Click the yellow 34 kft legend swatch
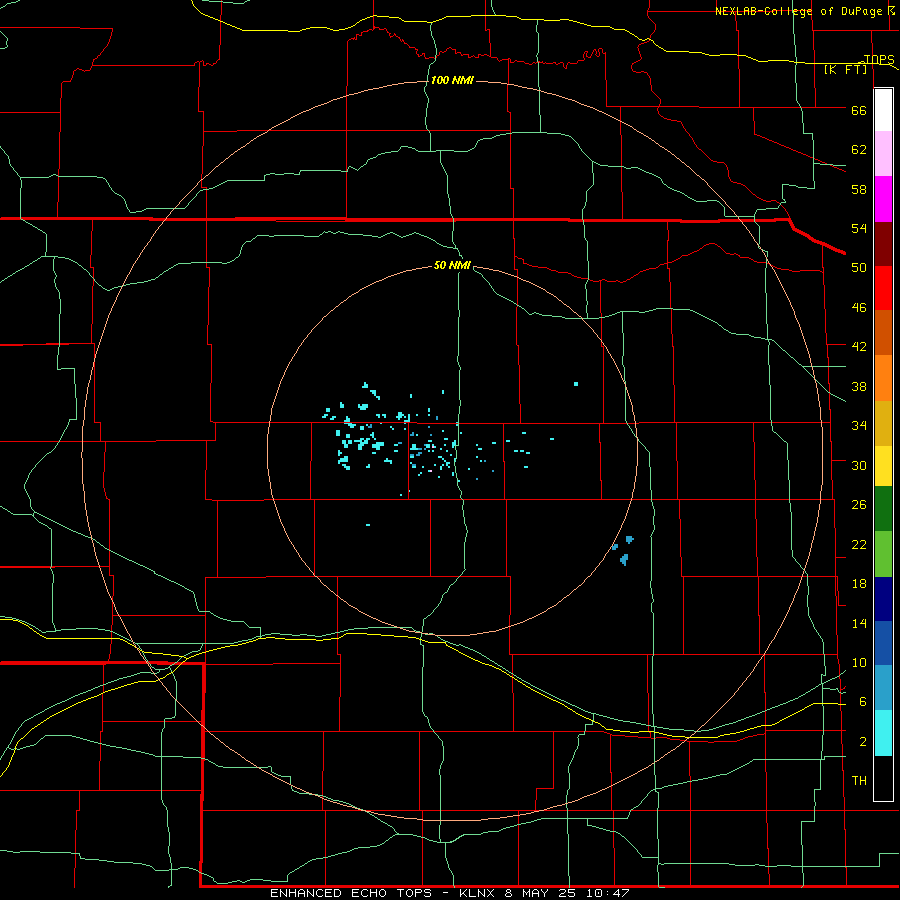 point(883,465)
